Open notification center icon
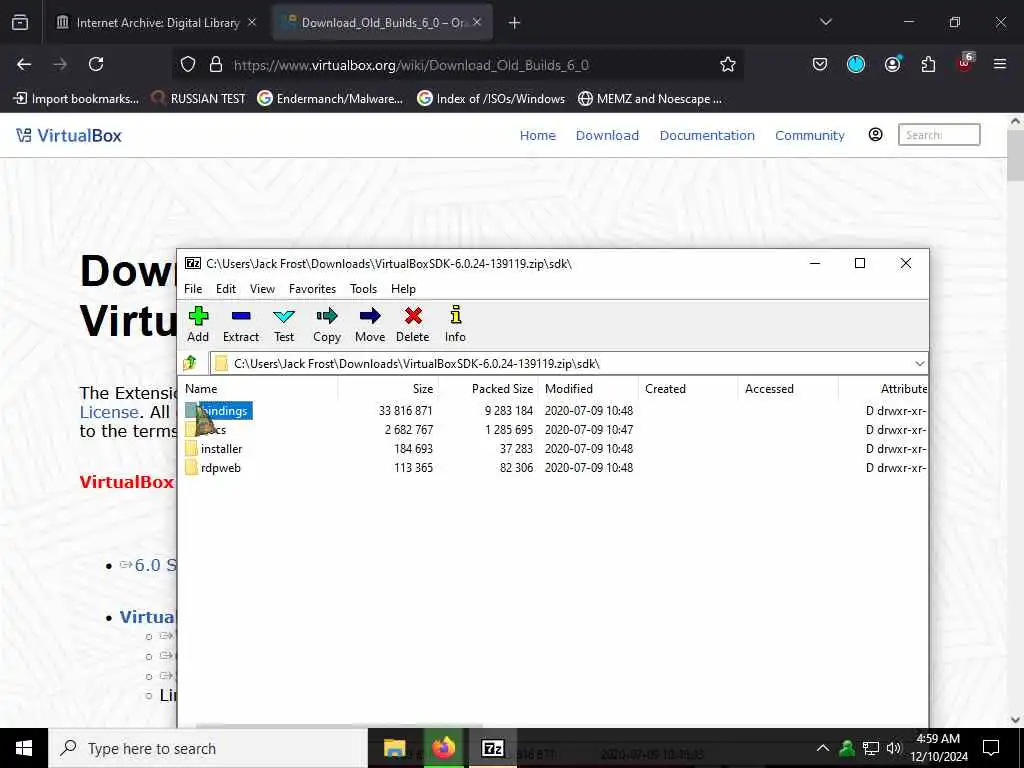The width and height of the screenshot is (1024, 768). [991, 748]
